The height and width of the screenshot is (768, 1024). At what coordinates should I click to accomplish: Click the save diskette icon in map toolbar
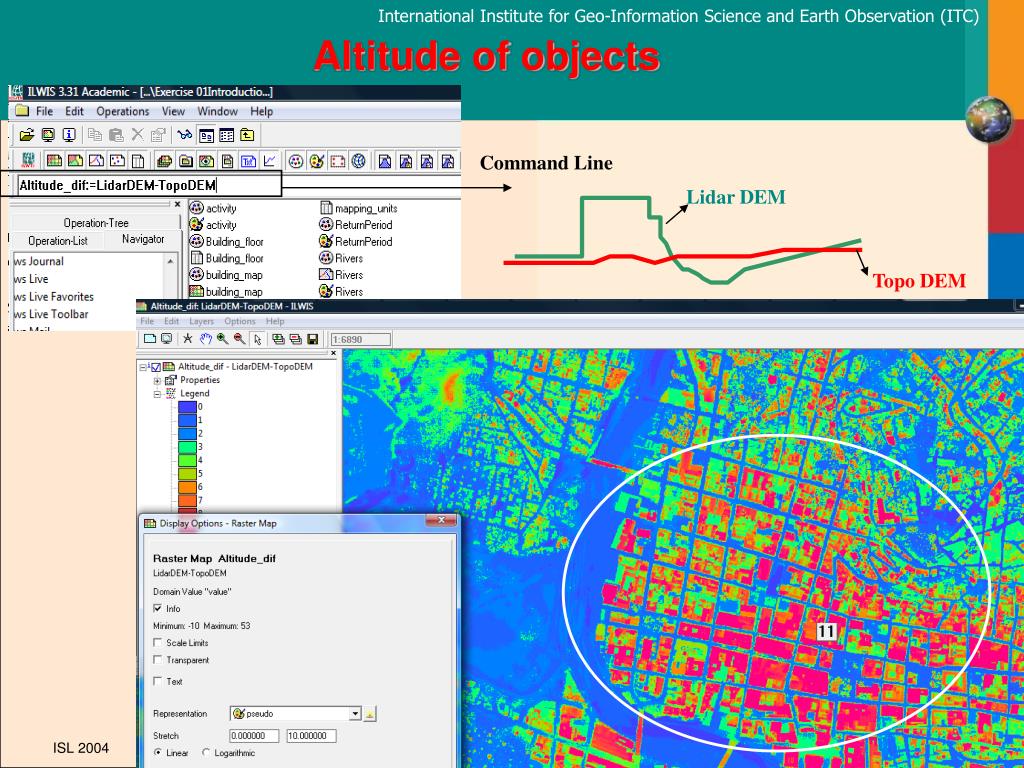point(312,339)
